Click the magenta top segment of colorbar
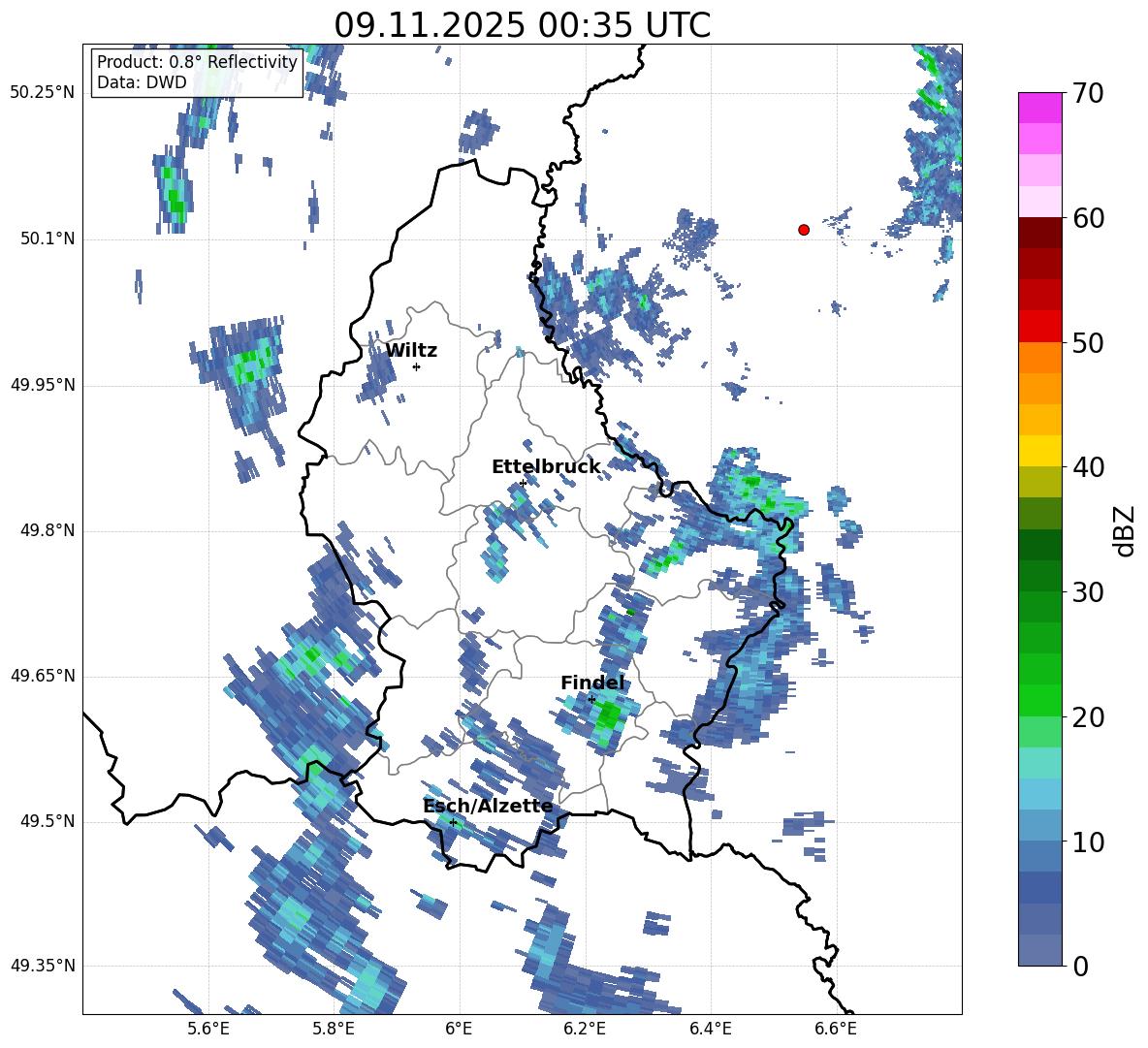1148x1048 pixels. point(1039,109)
